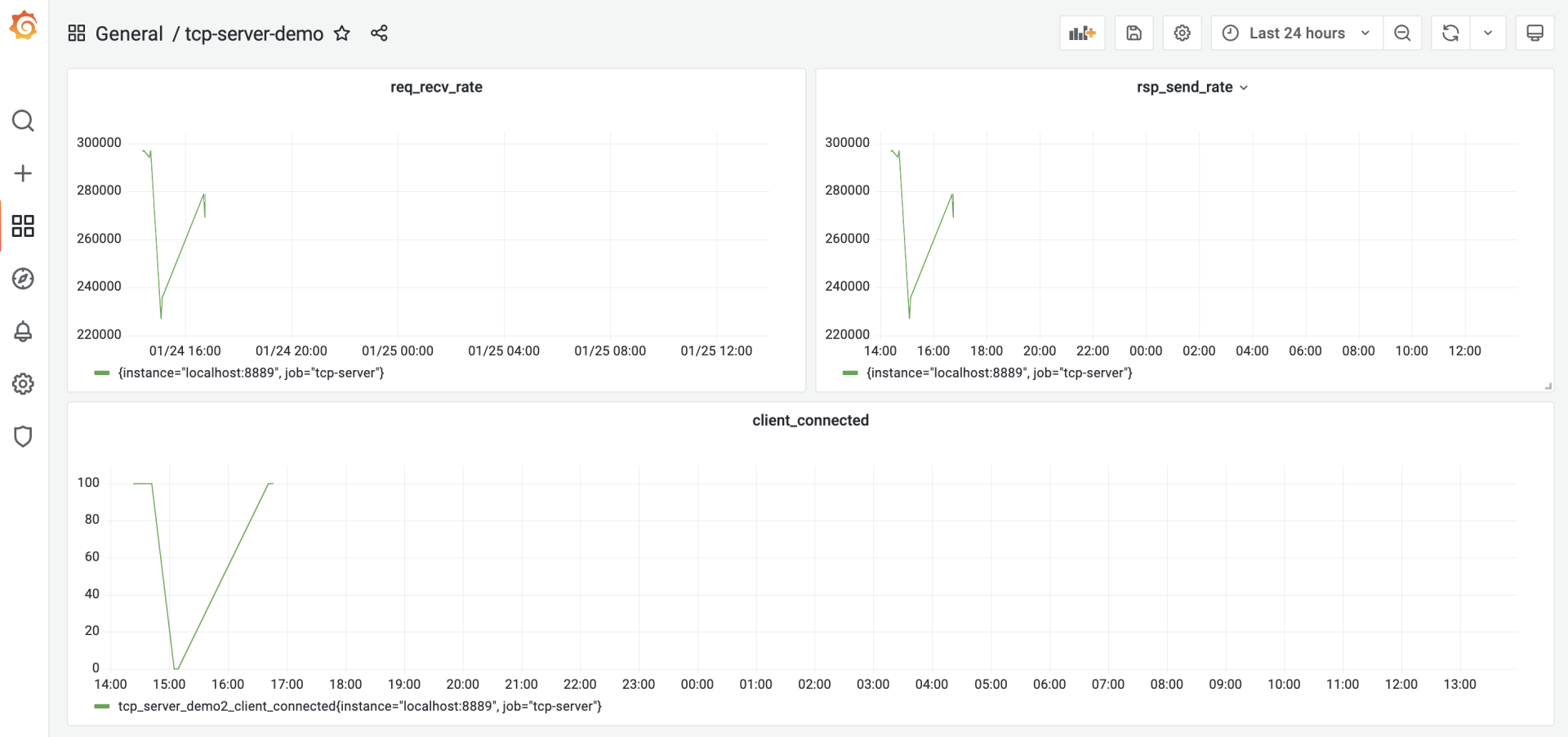The image size is (1568, 737).
Task: Click the Add panel button
Action: click(x=1082, y=33)
